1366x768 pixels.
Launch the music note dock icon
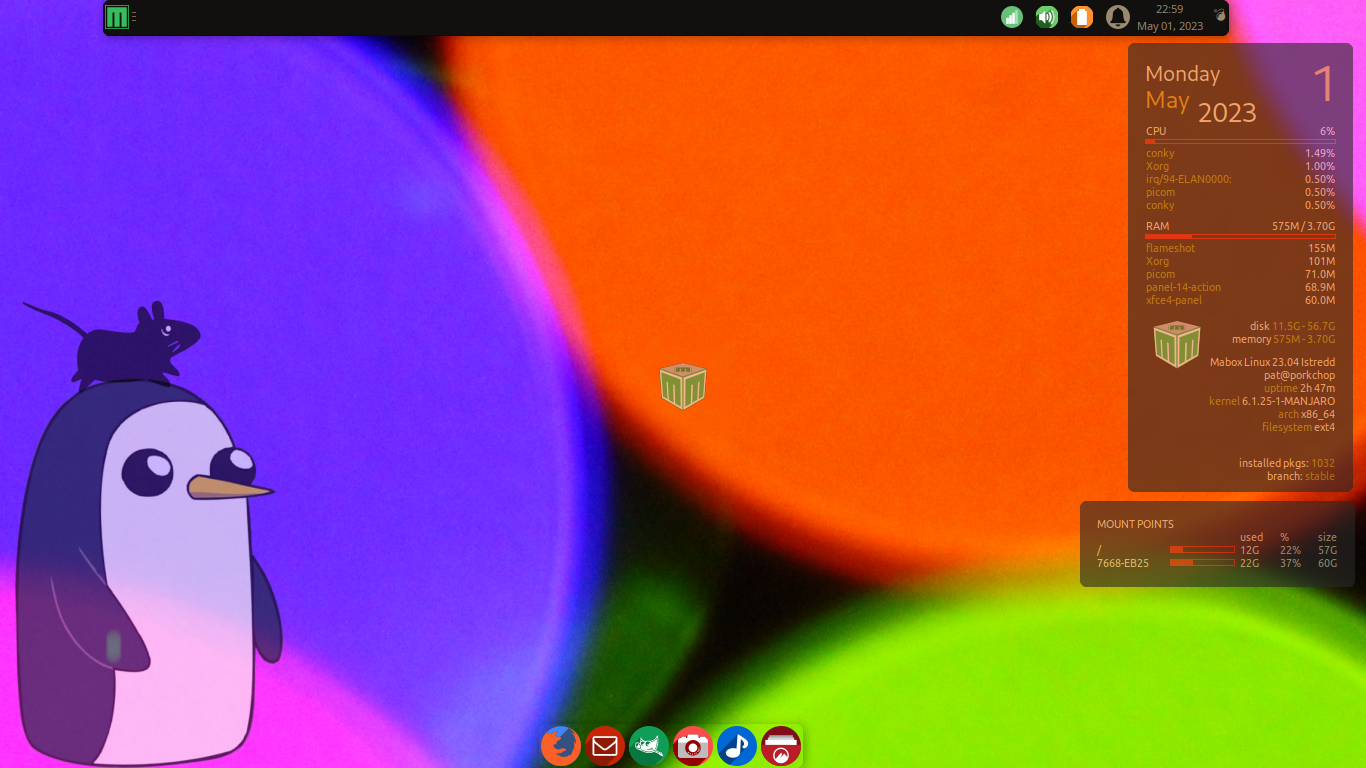click(737, 746)
